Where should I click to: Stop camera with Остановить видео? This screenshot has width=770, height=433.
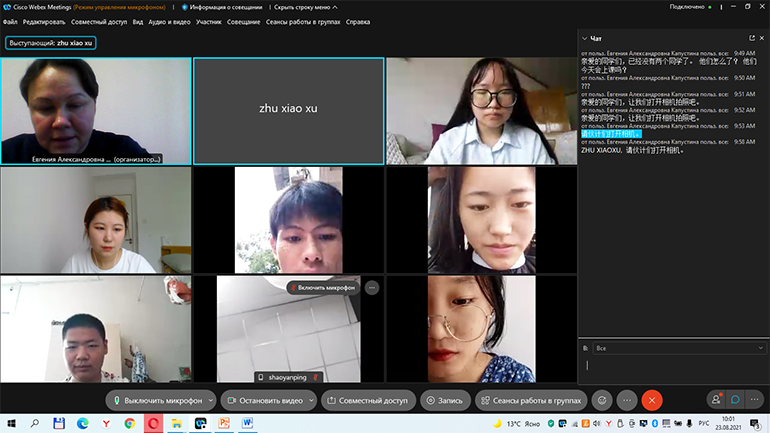click(x=263, y=400)
